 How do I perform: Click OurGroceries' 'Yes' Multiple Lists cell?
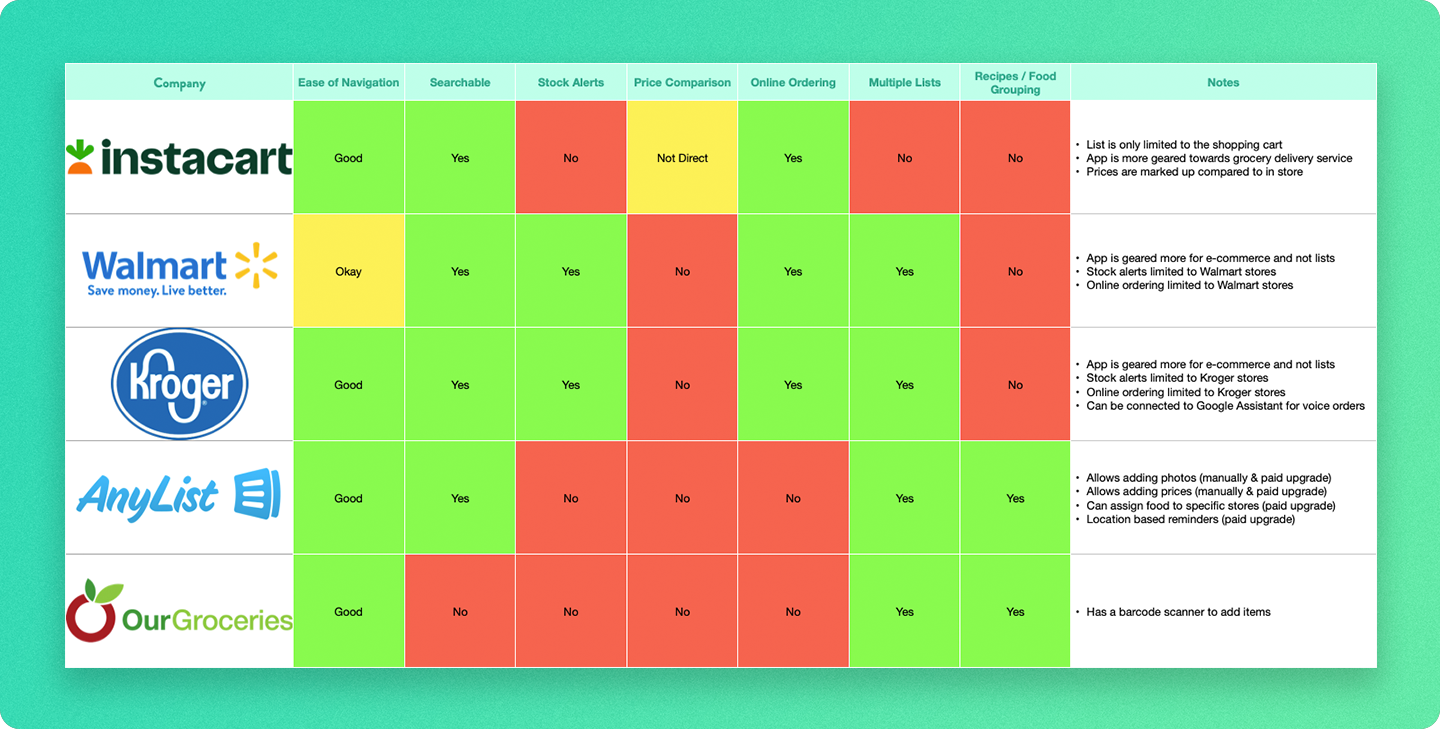905,612
